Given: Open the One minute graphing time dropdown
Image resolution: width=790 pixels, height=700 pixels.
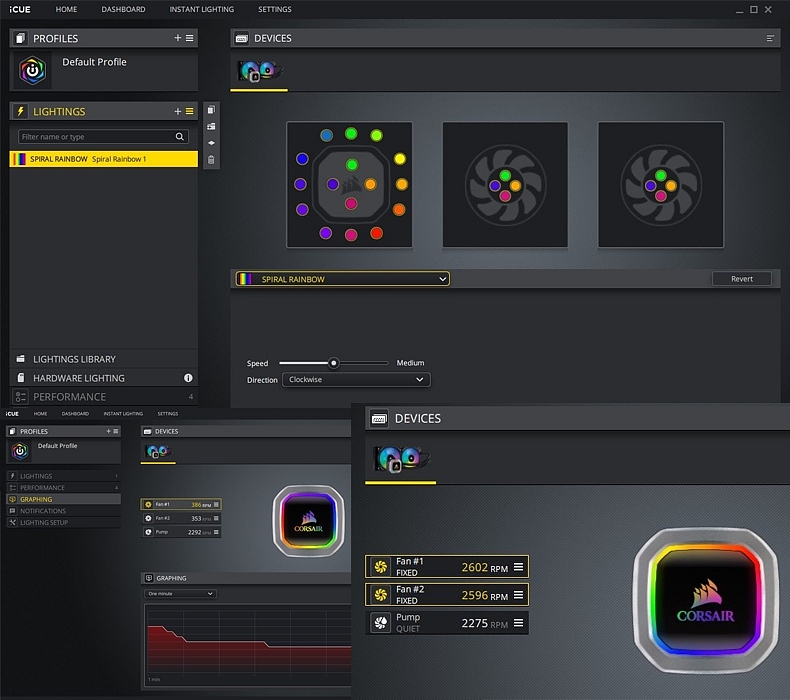Looking at the screenshot, I should tap(180, 594).
